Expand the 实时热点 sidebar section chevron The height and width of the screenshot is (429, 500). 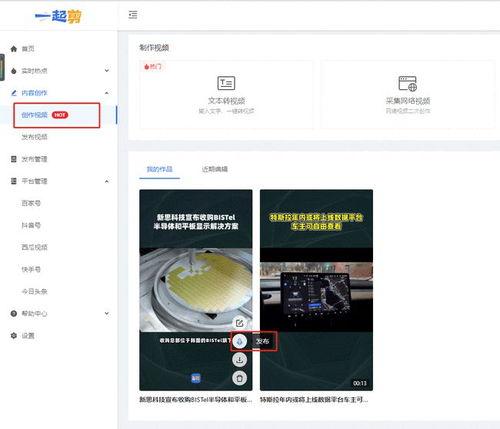point(107,70)
